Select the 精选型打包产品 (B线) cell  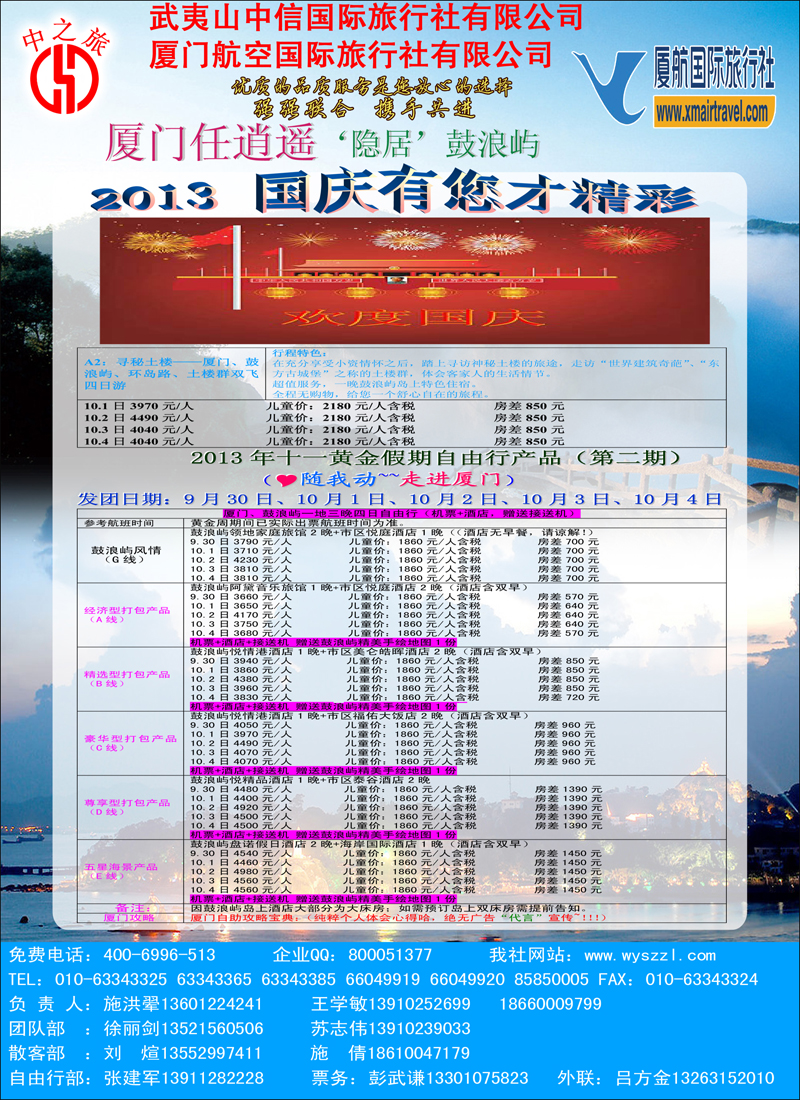pyautogui.click(x=131, y=678)
